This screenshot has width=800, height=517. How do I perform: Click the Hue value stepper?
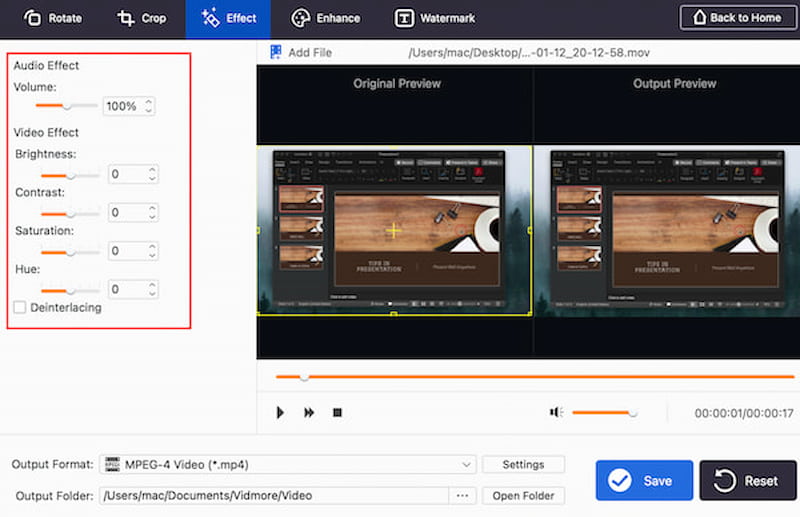[152, 289]
